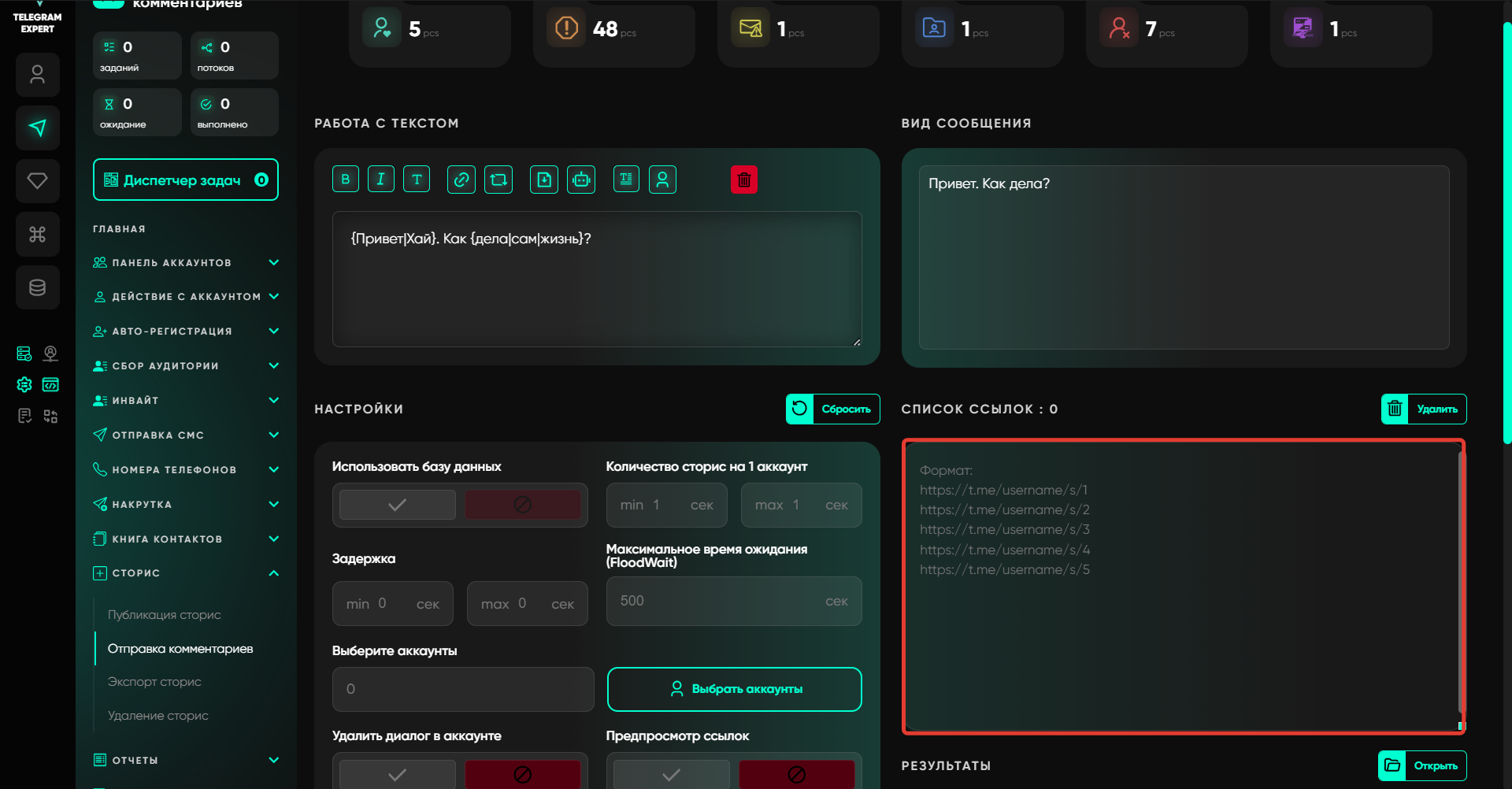This screenshot has height=789, width=1512.
Task: Click the 'Сбросить' settings reset button
Action: tap(832, 409)
